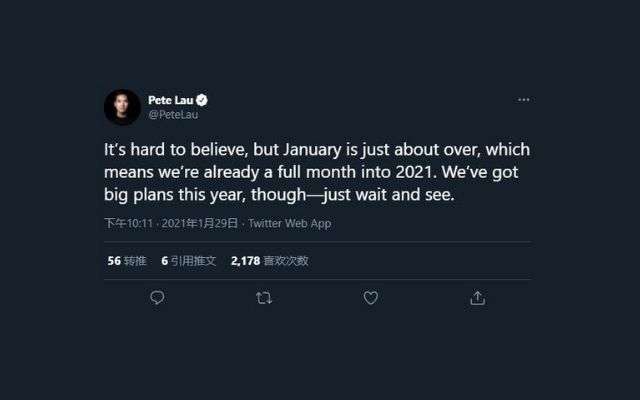Click the 2021年1月29日 date
640x400 pixels.
pos(200,224)
